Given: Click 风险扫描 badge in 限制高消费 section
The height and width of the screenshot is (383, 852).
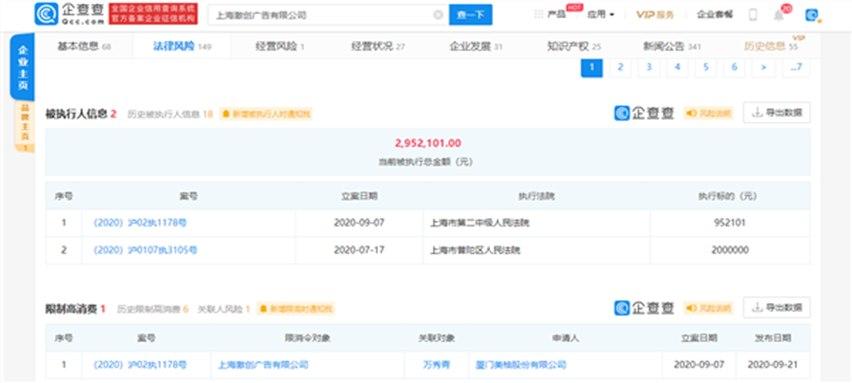Looking at the screenshot, I should pyautogui.click(x=708, y=308).
